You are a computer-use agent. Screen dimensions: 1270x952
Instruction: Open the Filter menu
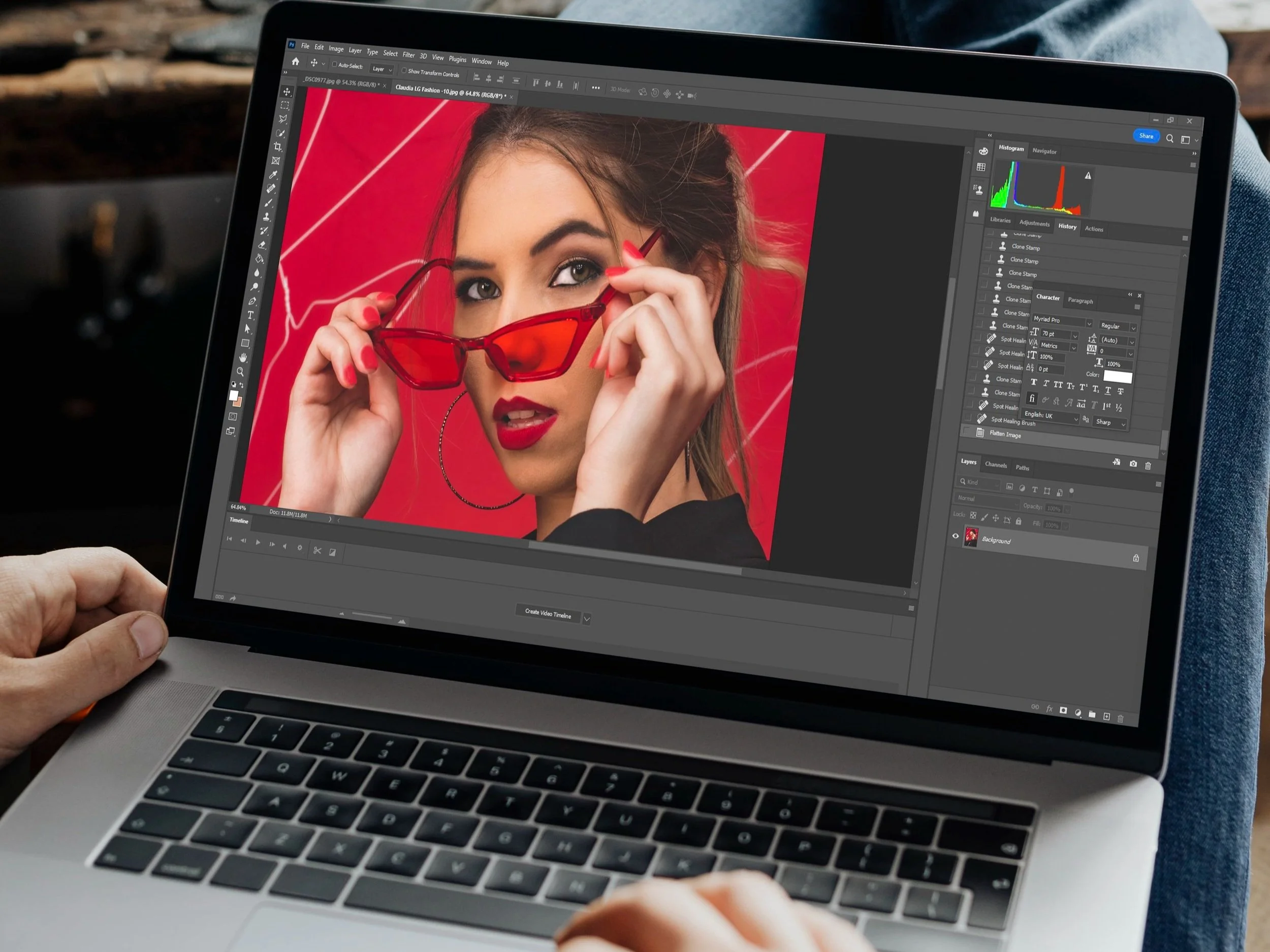409,55
